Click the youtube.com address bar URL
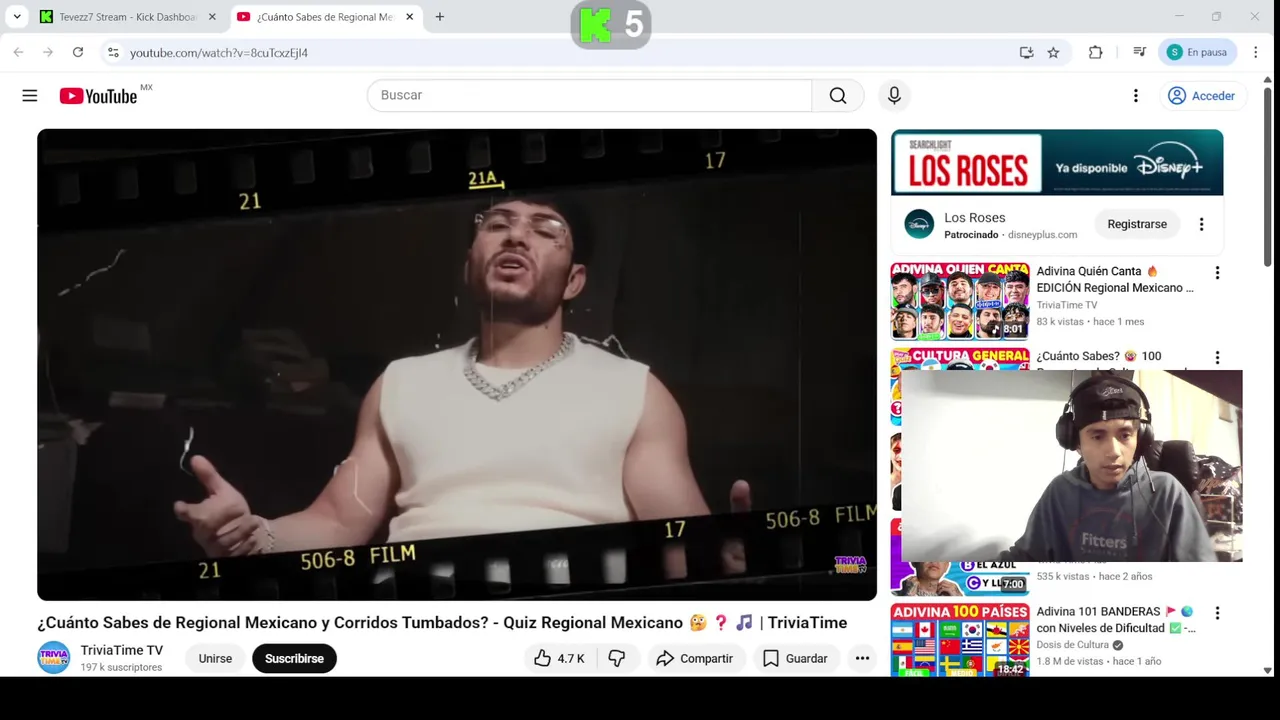 (x=219, y=53)
